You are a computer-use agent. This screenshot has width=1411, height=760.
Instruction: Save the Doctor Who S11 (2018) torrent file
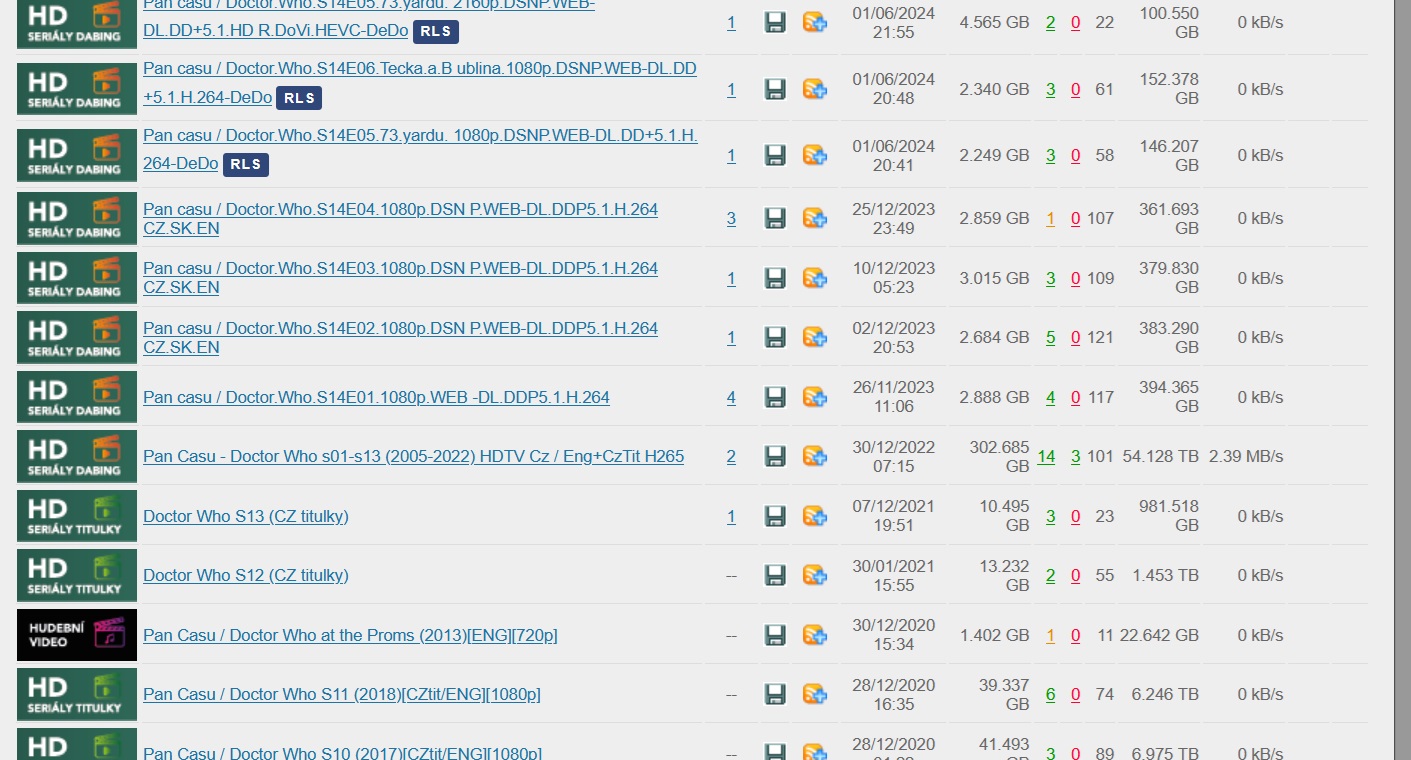point(775,694)
